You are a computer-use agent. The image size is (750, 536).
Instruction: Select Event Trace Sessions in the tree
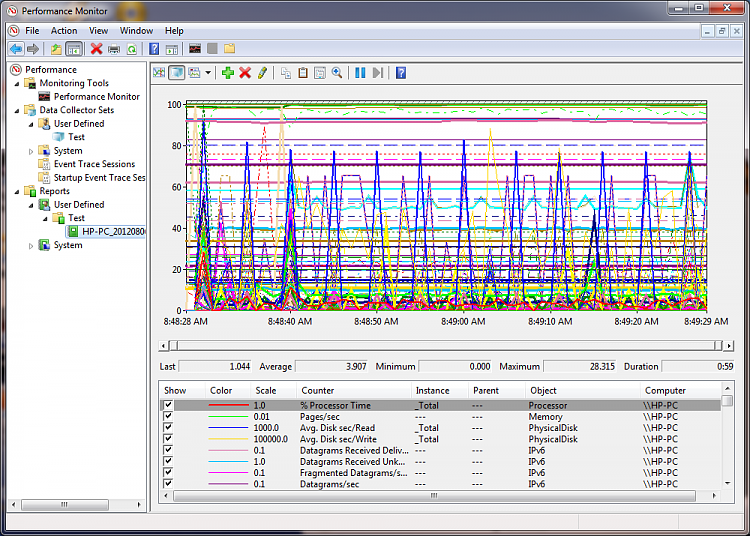click(x=94, y=164)
